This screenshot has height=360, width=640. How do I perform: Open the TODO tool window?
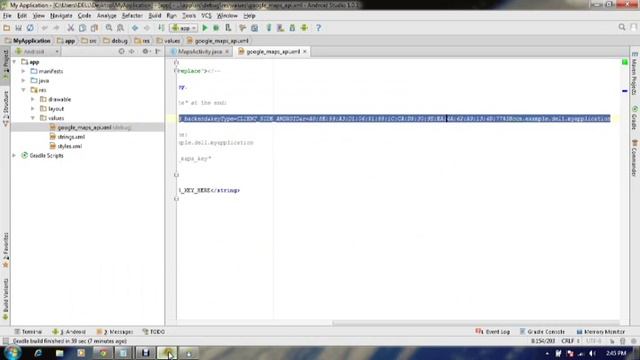click(153, 332)
